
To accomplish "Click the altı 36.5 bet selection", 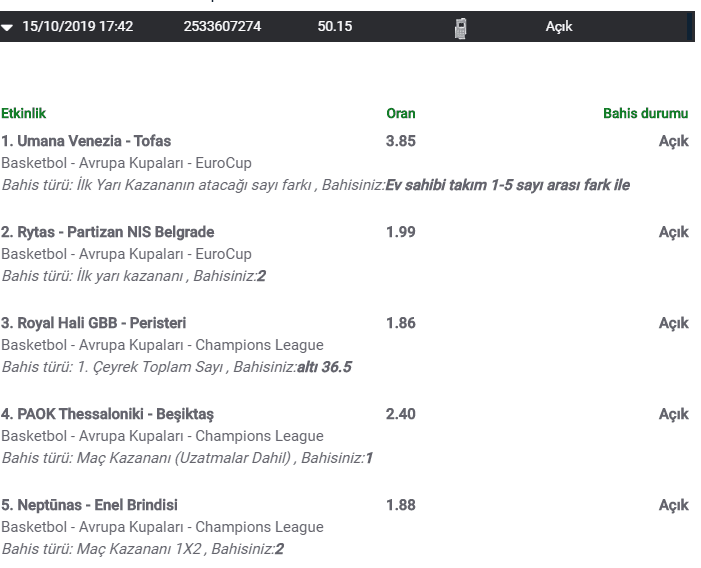I will [x=324, y=367].
